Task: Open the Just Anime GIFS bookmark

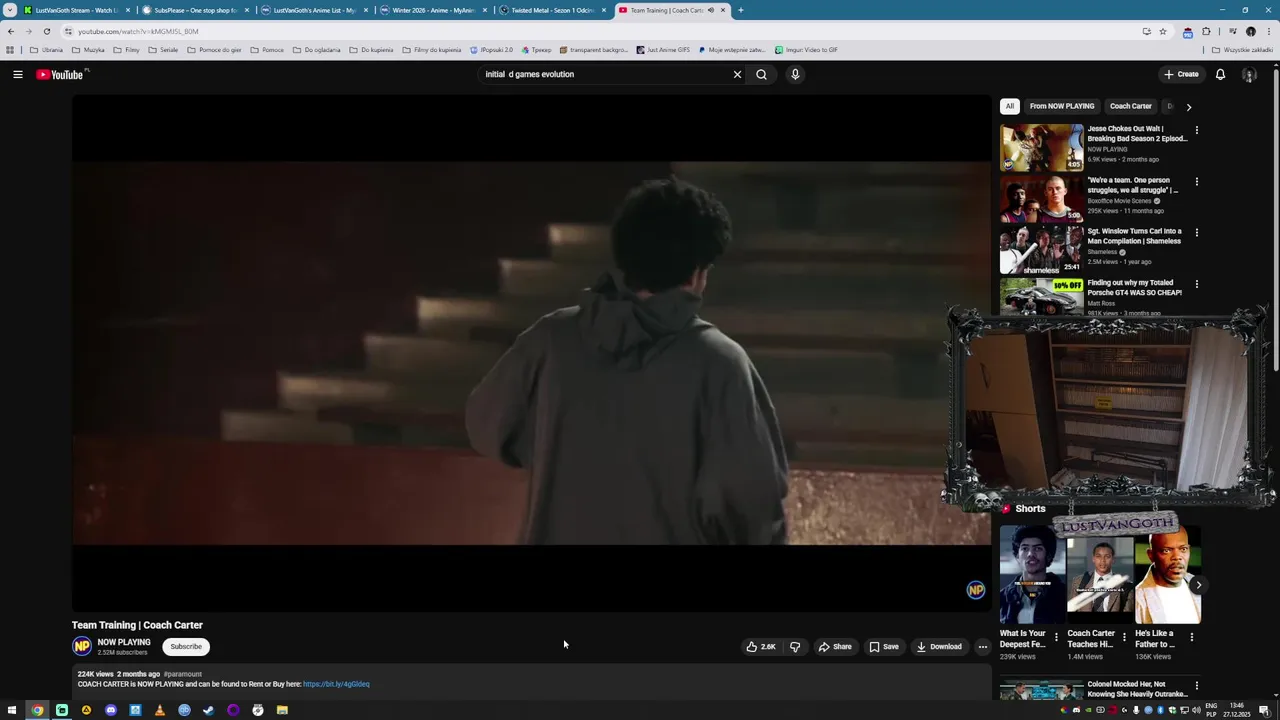Action: (663, 50)
